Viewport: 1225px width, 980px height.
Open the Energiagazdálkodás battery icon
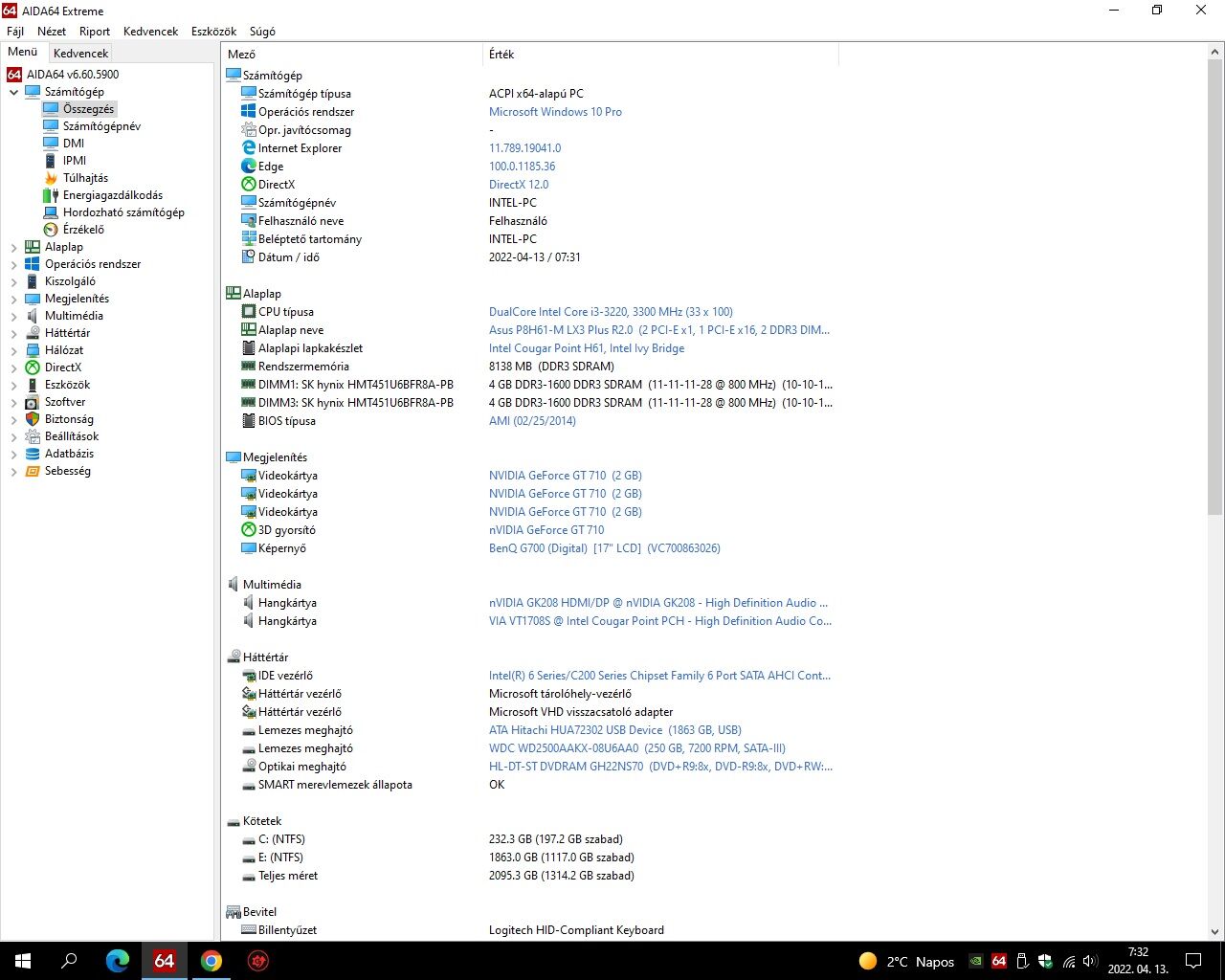pyautogui.click(x=51, y=195)
